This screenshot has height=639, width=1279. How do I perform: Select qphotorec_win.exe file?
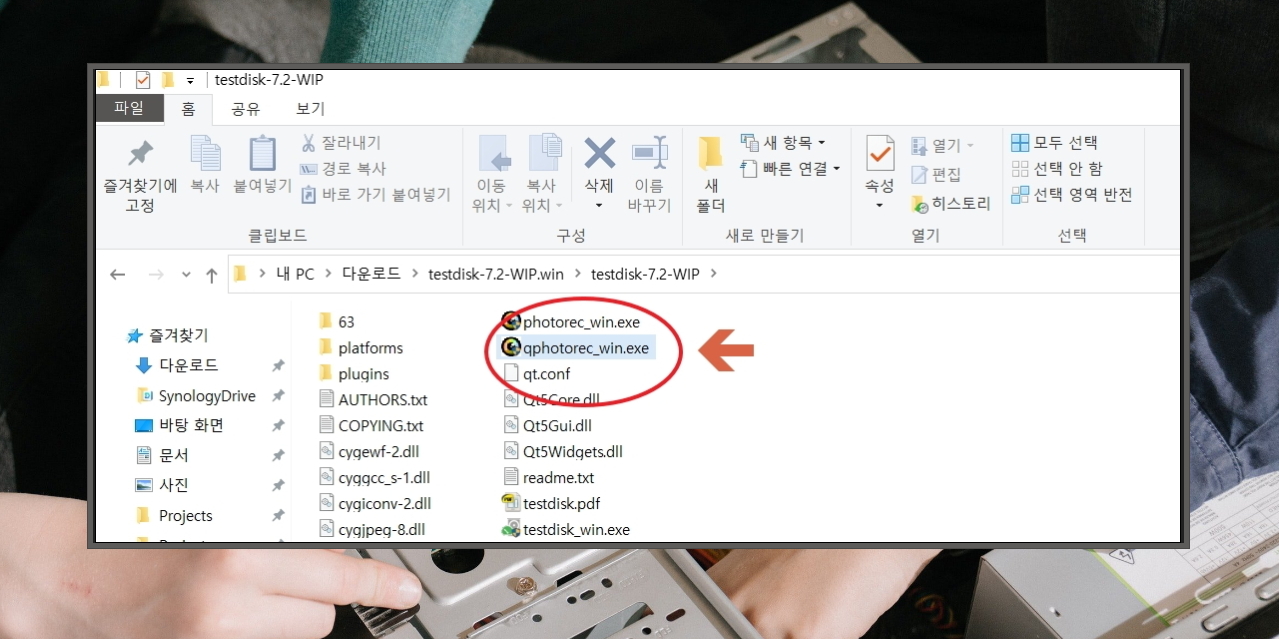click(575, 348)
